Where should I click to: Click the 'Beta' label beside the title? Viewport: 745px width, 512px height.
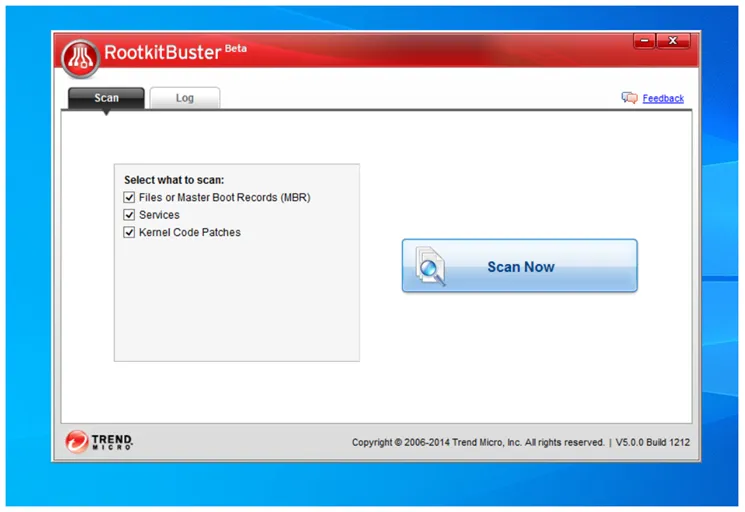click(x=236, y=48)
